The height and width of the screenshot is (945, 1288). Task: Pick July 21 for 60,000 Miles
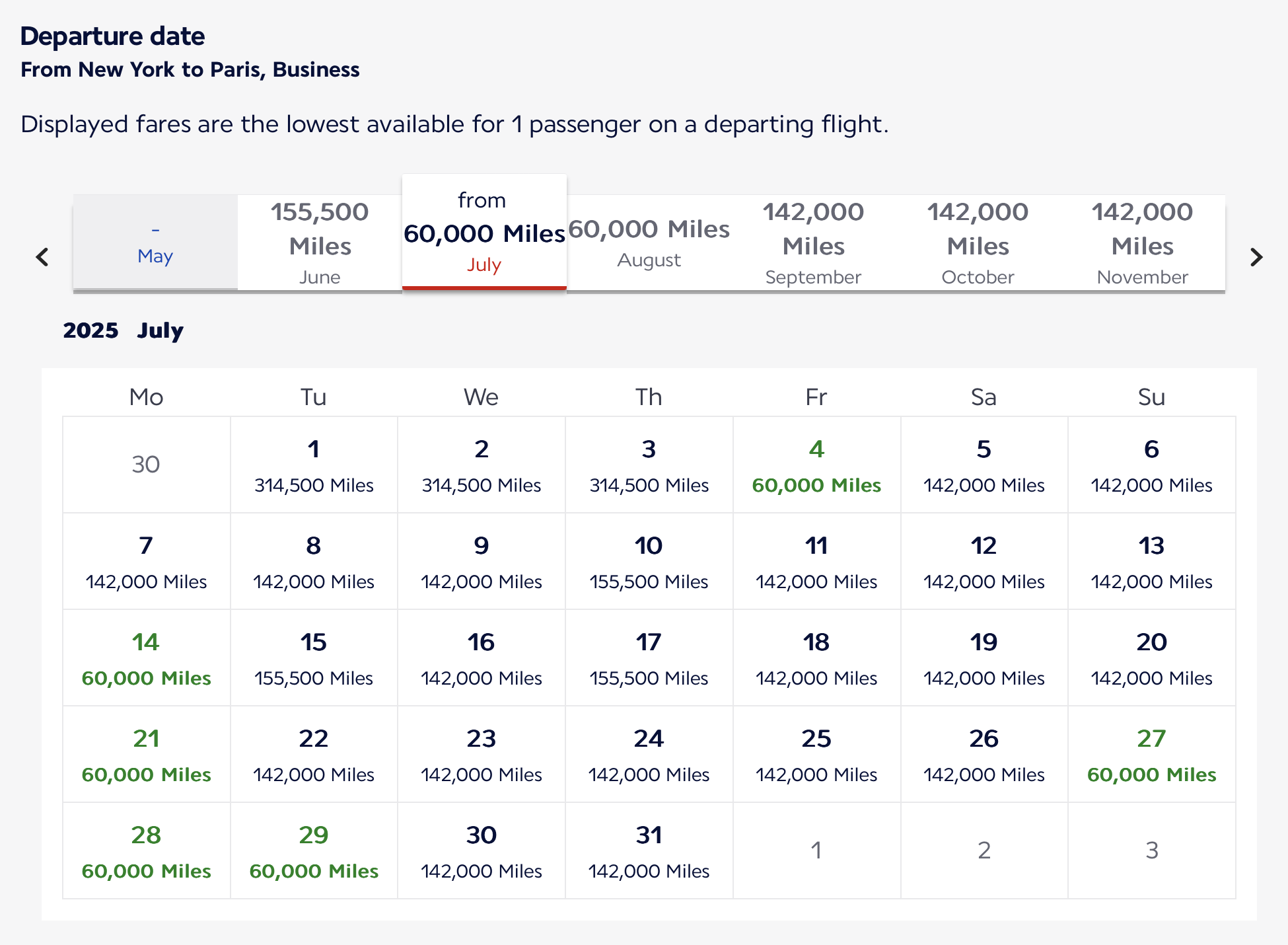click(x=146, y=755)
